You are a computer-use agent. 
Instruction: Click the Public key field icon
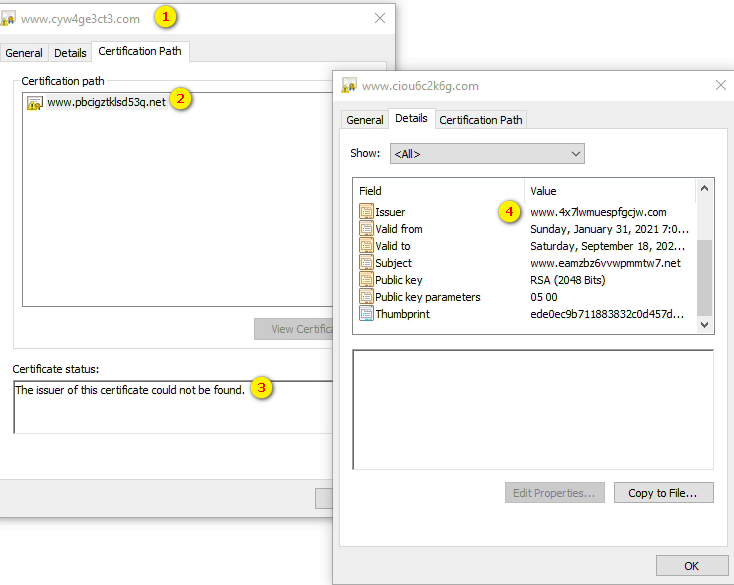click(366, 279)
